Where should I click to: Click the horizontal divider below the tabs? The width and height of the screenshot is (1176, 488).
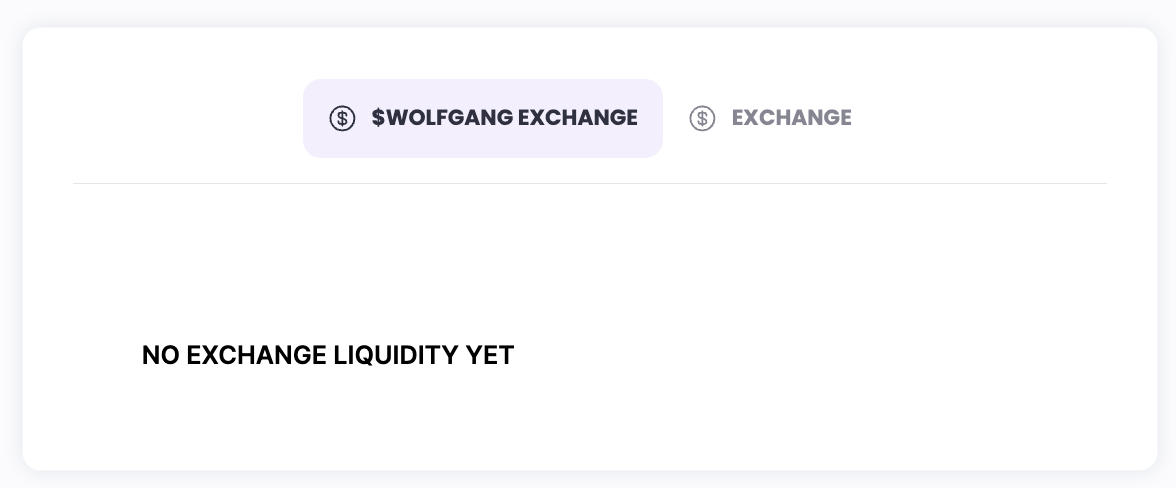point(590,184)
